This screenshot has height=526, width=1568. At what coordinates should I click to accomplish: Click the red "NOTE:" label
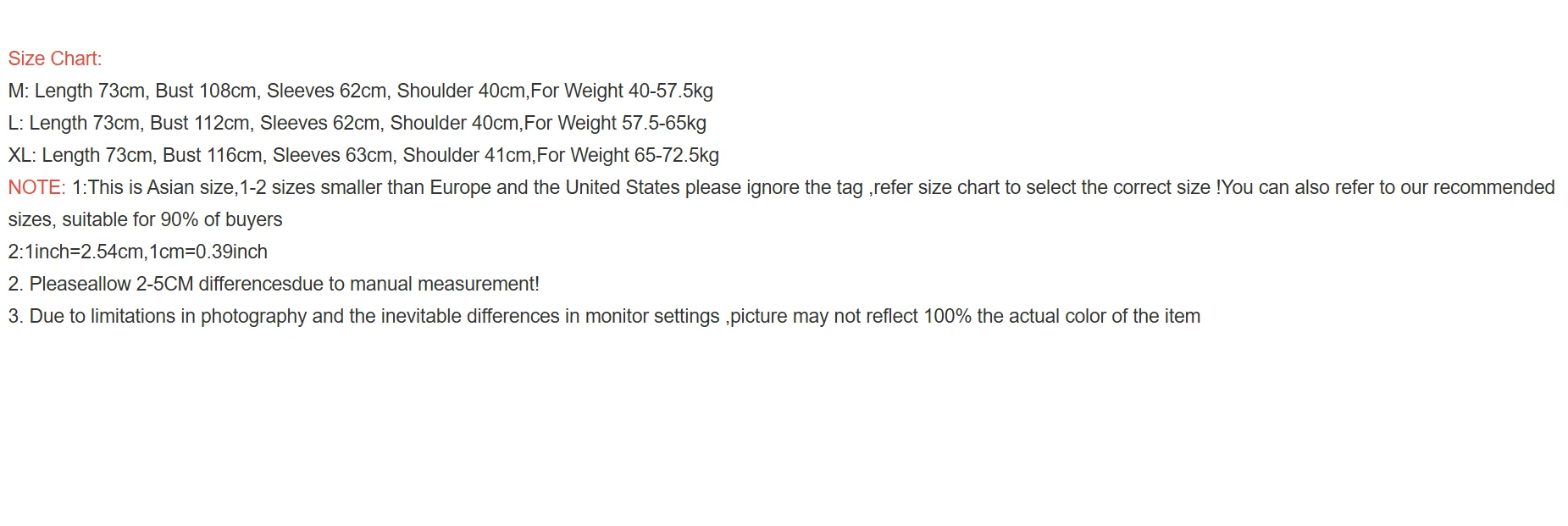click(x=36, y=187)
